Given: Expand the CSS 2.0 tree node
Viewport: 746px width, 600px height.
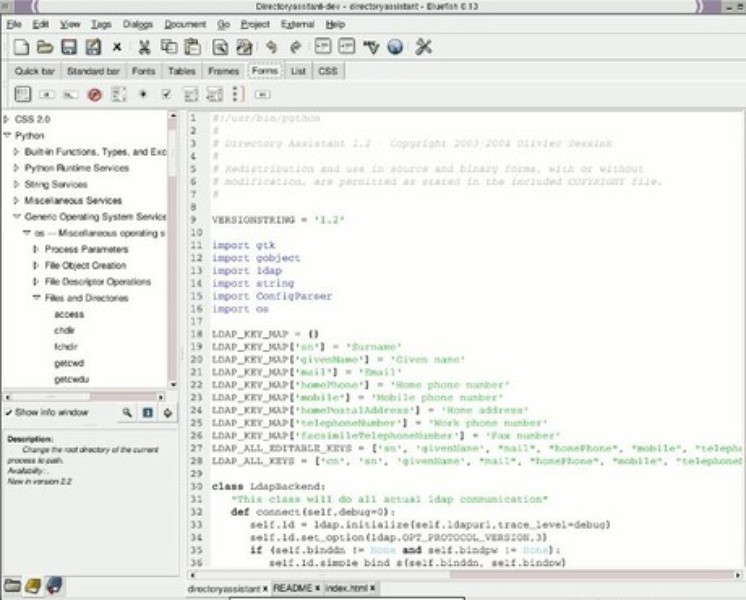Looking at the screenshot, I should [7, 119].
